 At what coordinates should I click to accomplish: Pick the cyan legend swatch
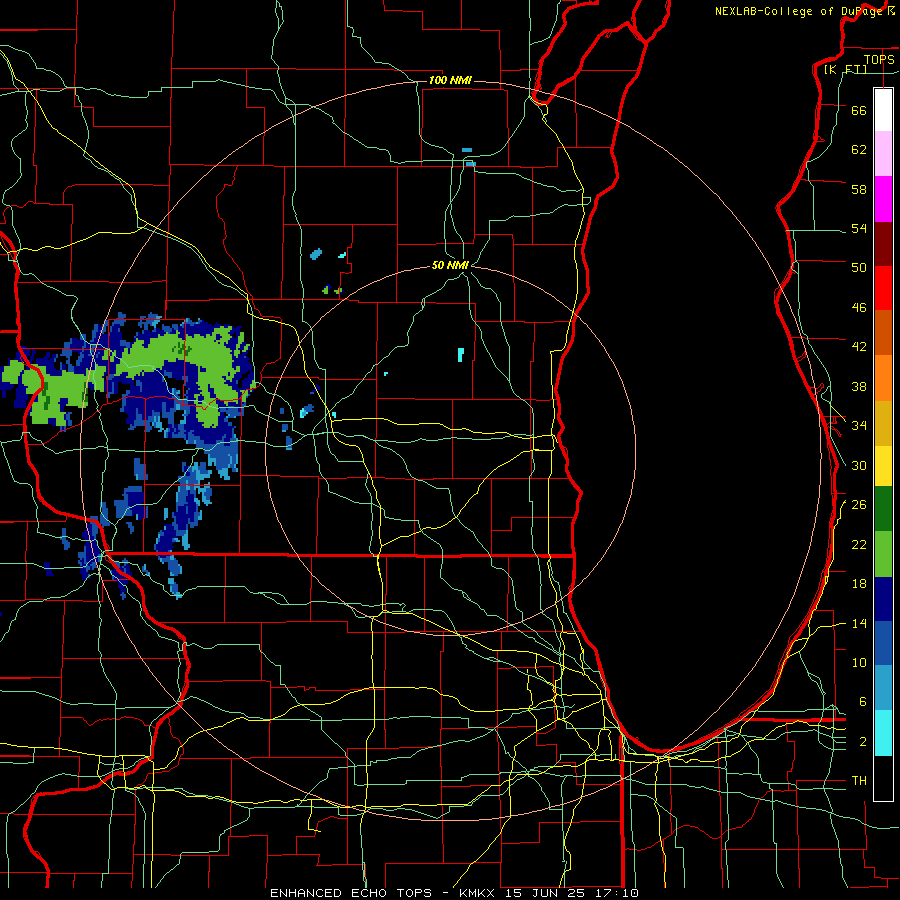click(883, 733)
